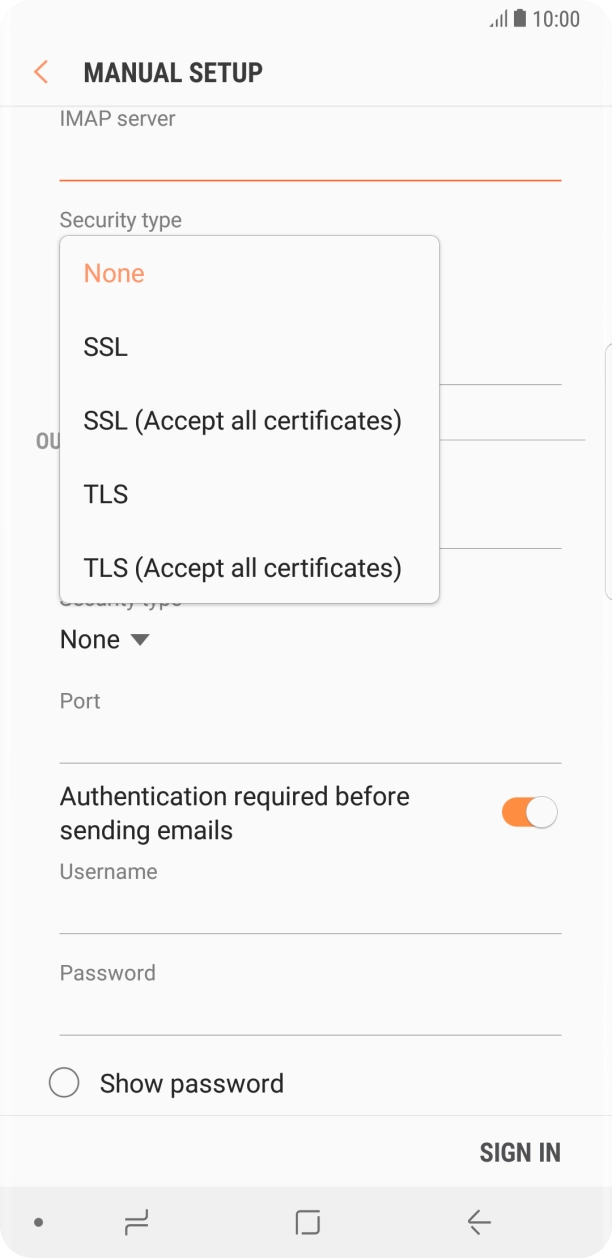Tap the Back navigation key
The image size is (612, 1258).
pos(478,1221)
